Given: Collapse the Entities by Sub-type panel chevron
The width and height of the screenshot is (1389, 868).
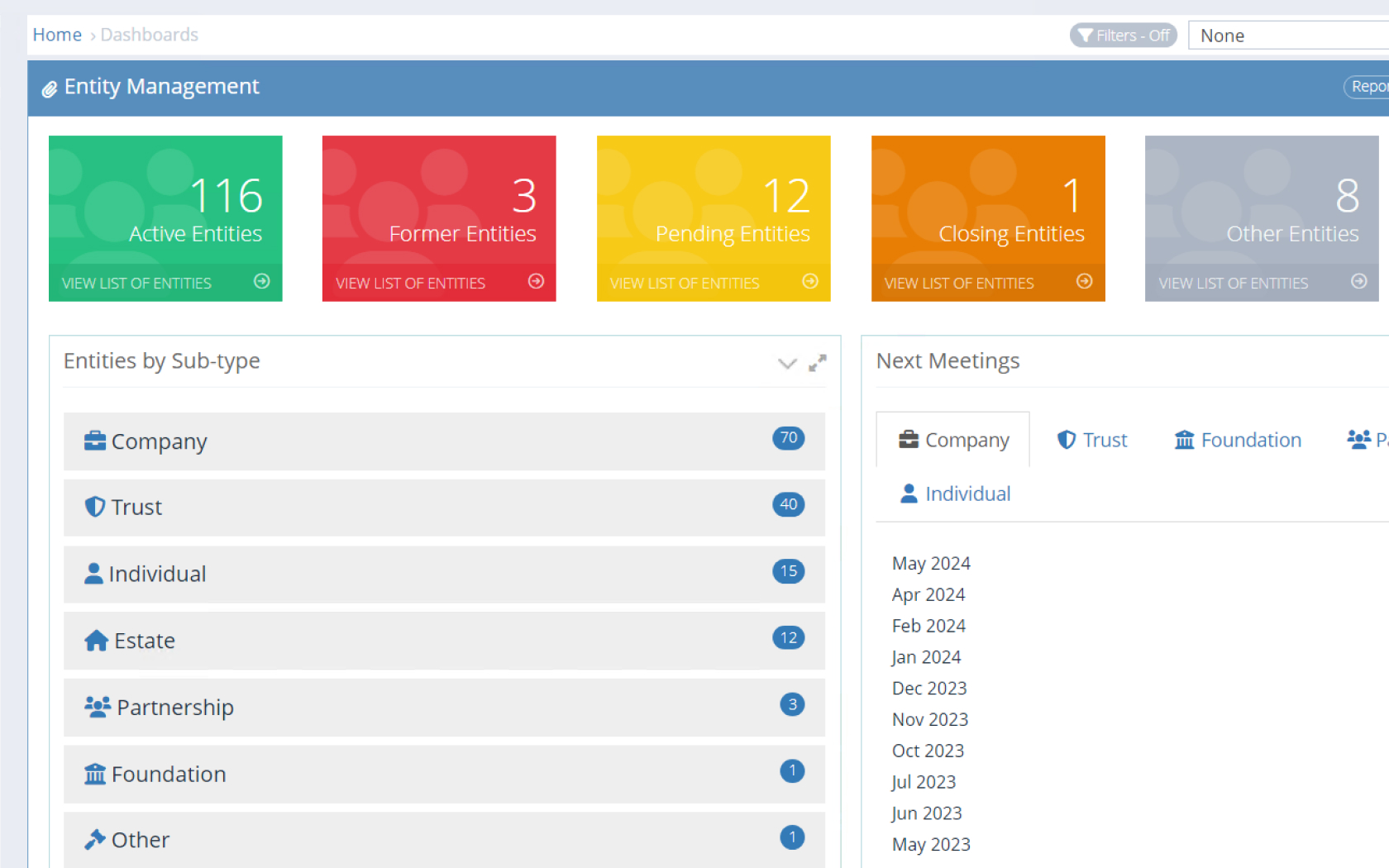Looking at the screenshot, I should tap(787, 364).
